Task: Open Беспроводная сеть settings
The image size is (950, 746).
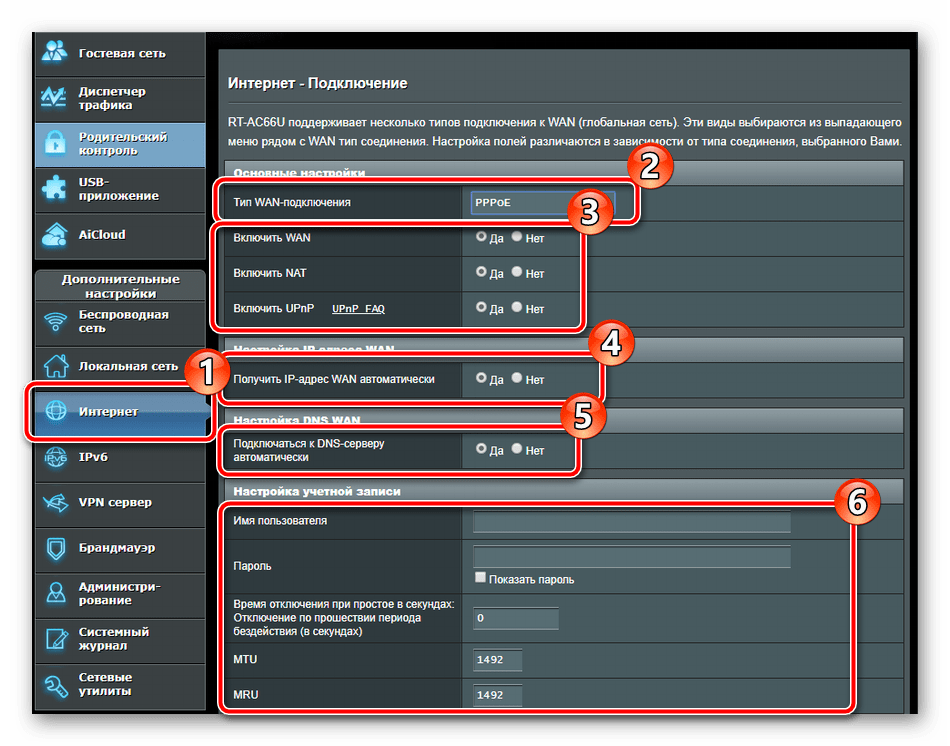Action: coord(121,322)
